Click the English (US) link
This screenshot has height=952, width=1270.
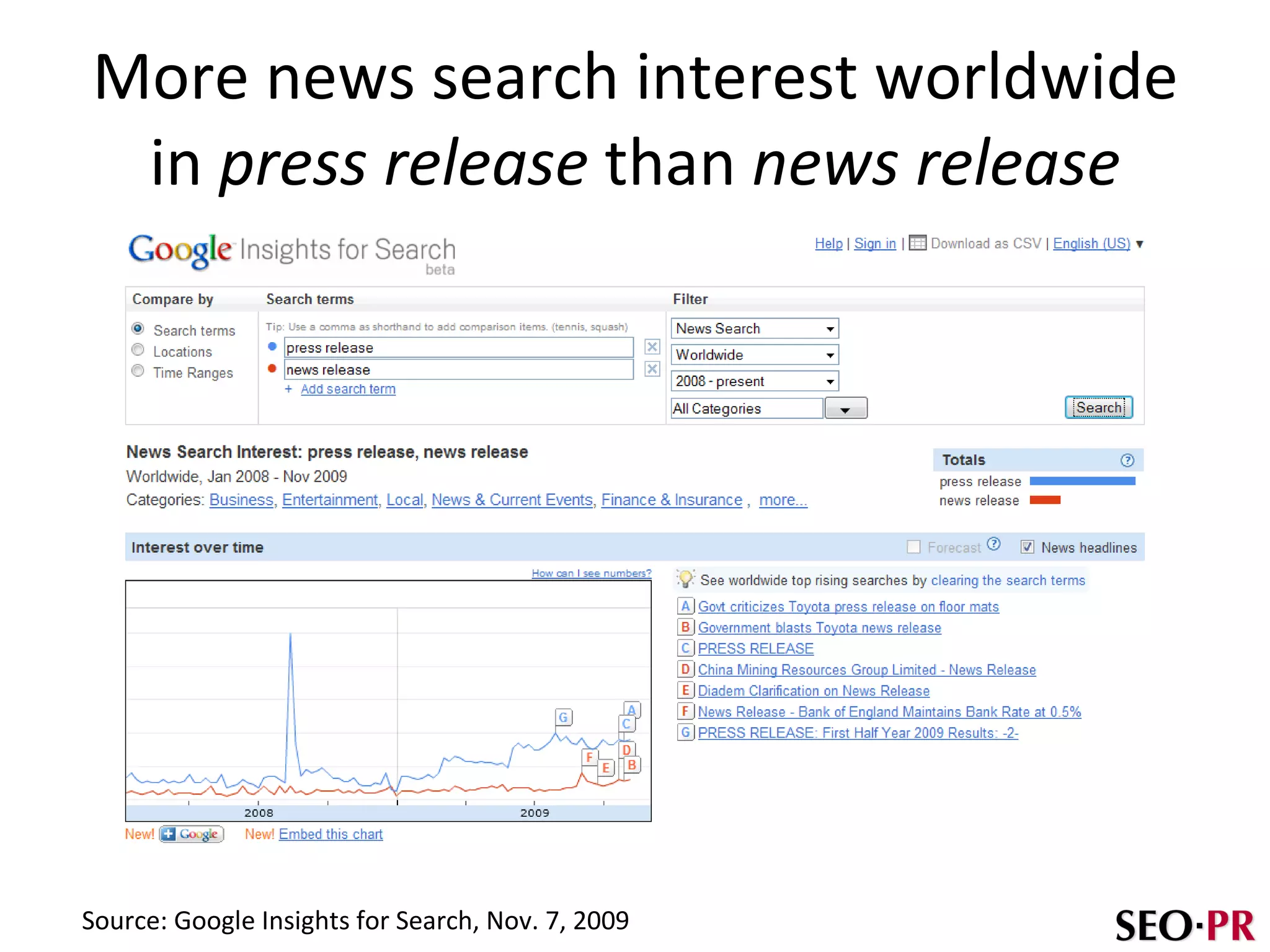pos(1091,244)
